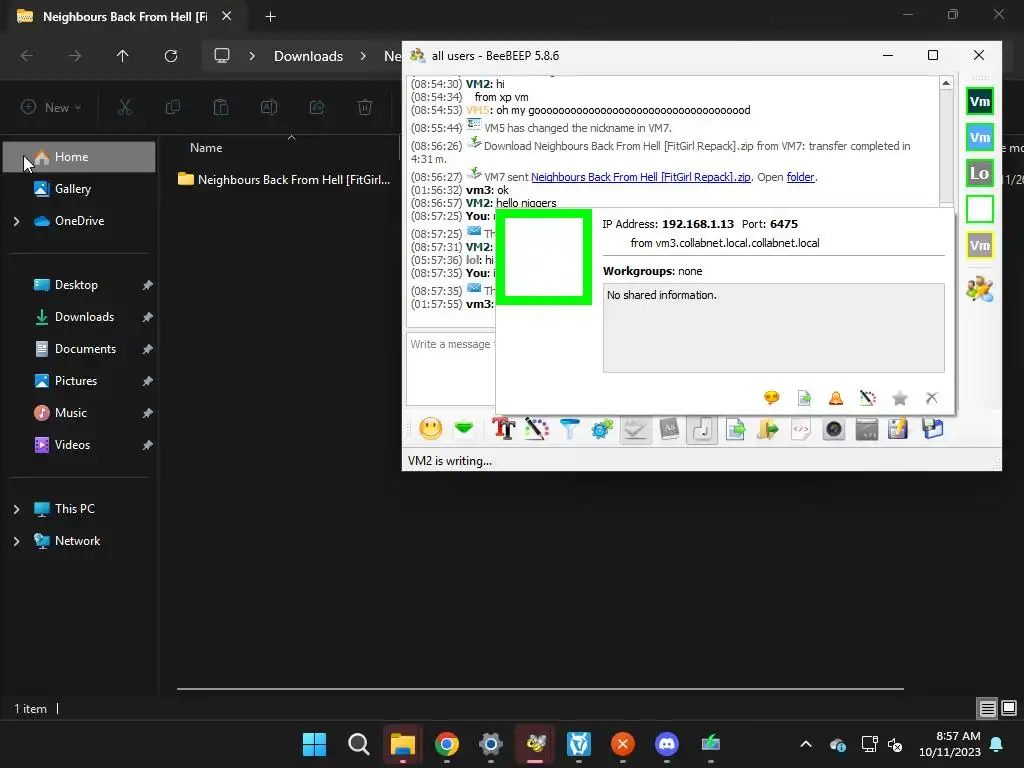The width and height of the screenshot is (1024, 768).
Task: Buzz the user with the bell icon
Action: (836, 398)
